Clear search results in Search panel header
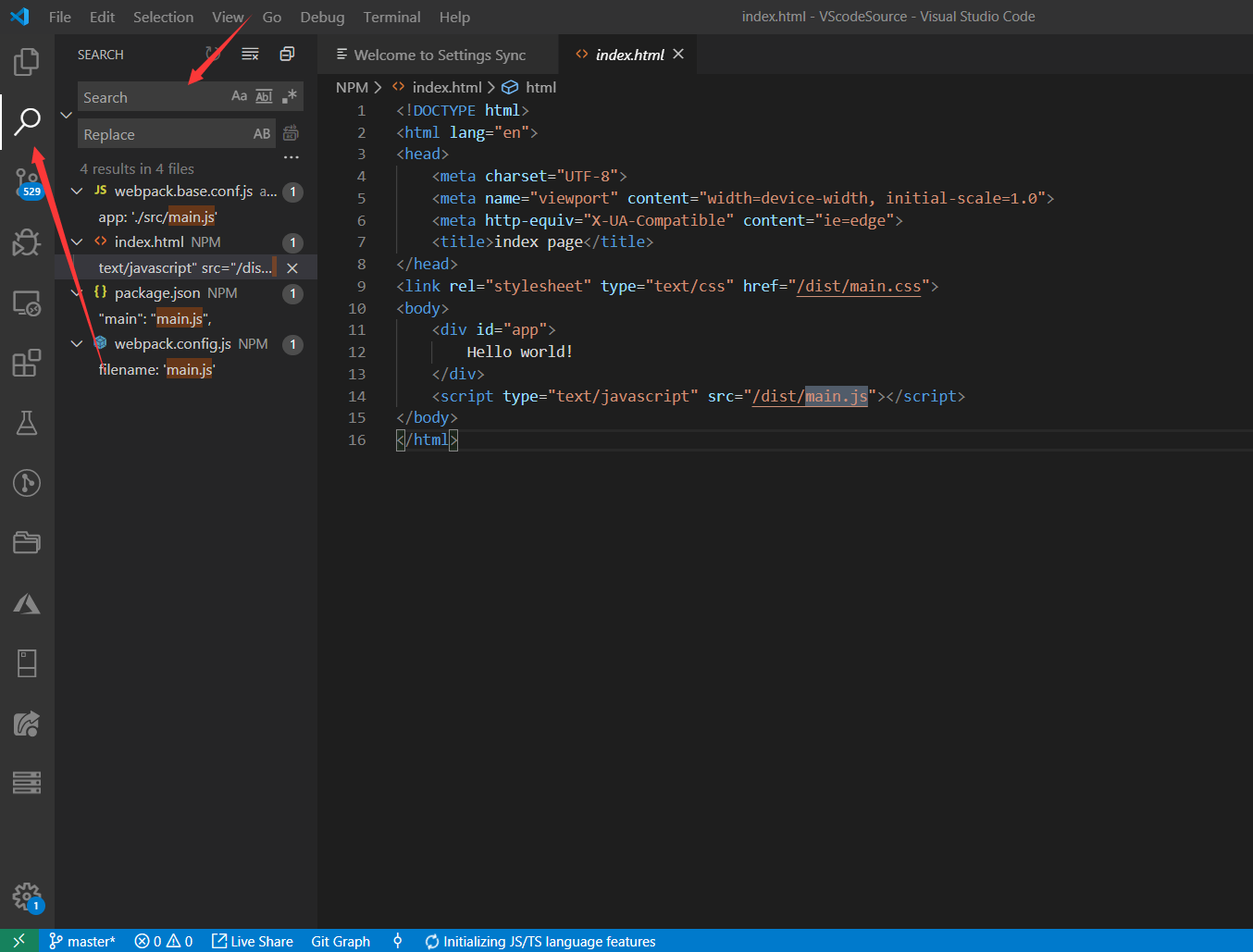The height and width of the screenshot is (952, 1253). pyautogui.click(x=250, y=55)
